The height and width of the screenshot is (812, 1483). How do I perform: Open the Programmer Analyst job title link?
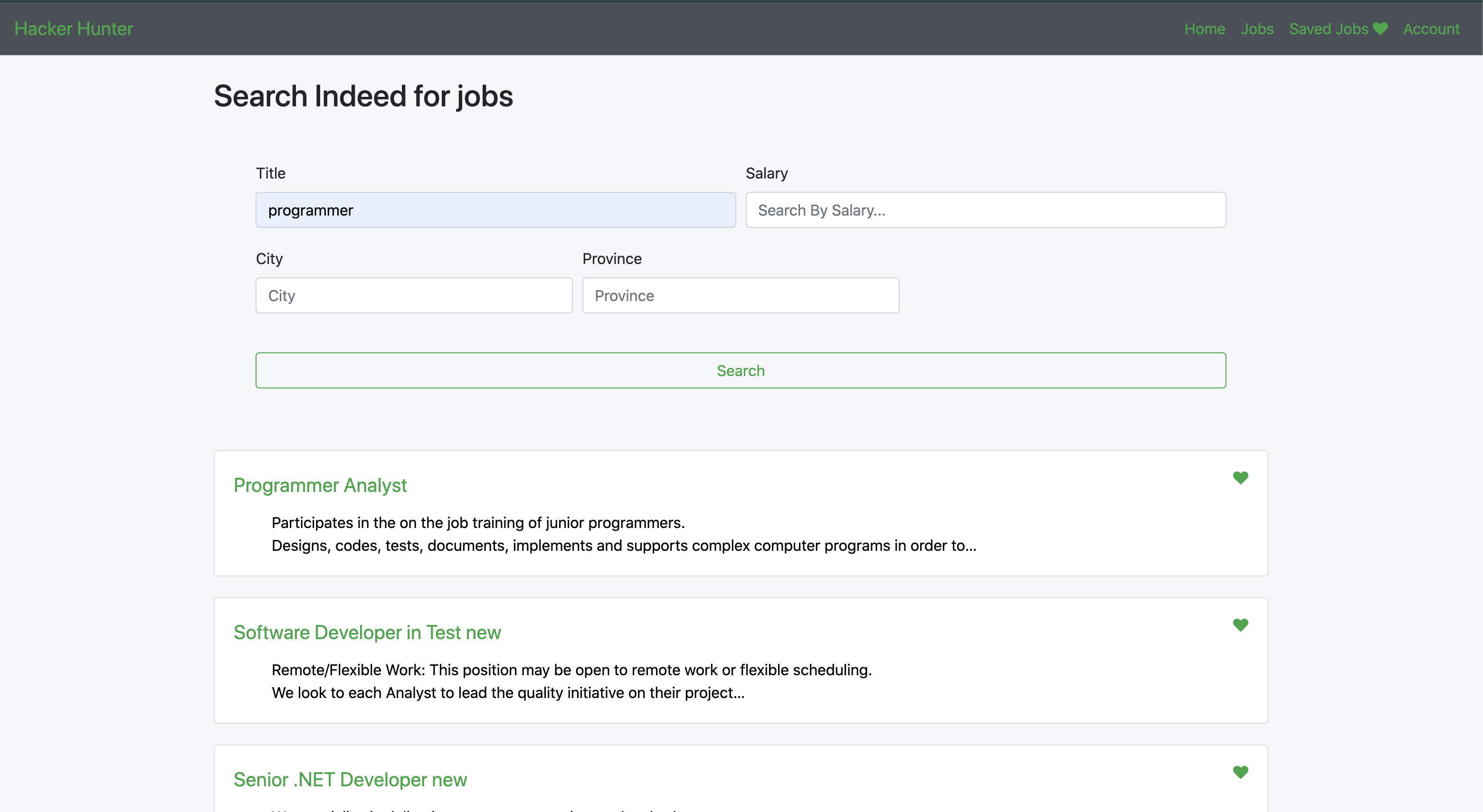tap(320, 485)
